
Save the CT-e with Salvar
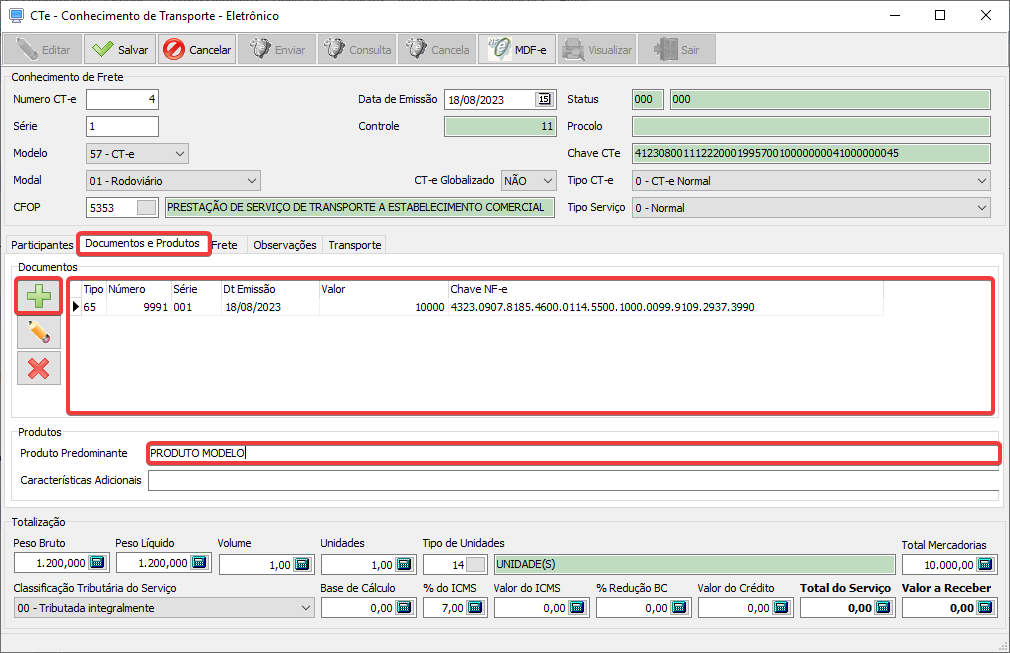(x=120, y=50)
